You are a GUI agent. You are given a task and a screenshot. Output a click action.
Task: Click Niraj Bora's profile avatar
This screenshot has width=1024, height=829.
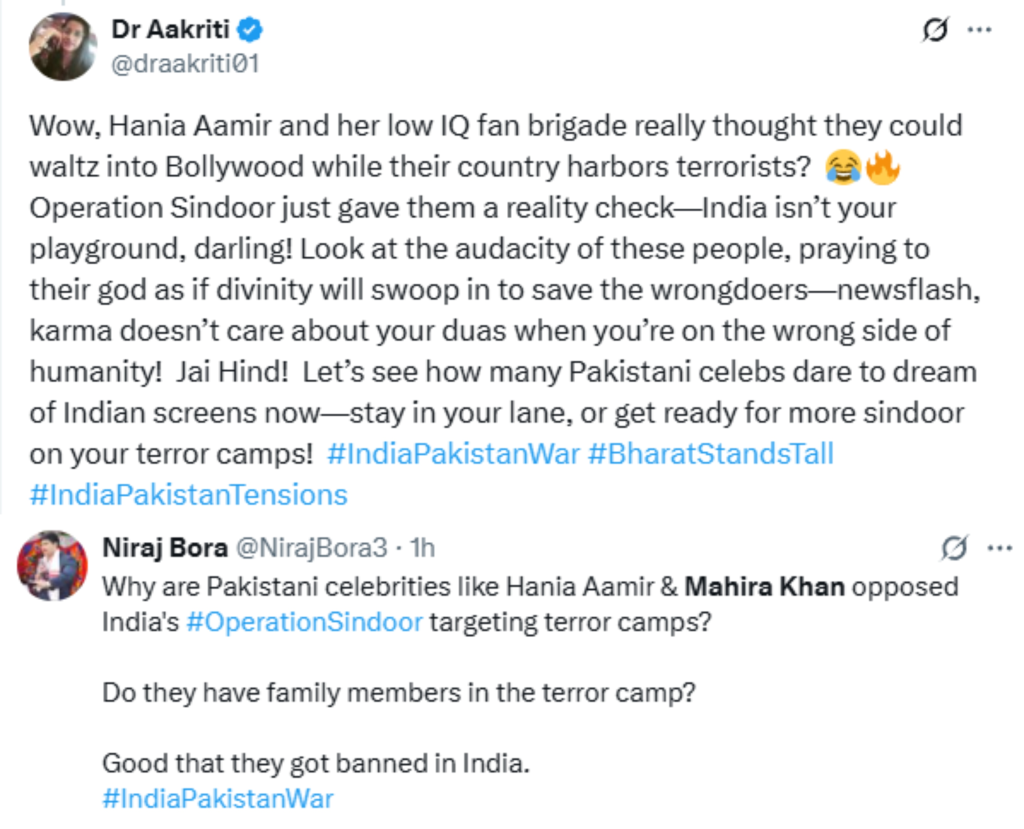point(53,565)
